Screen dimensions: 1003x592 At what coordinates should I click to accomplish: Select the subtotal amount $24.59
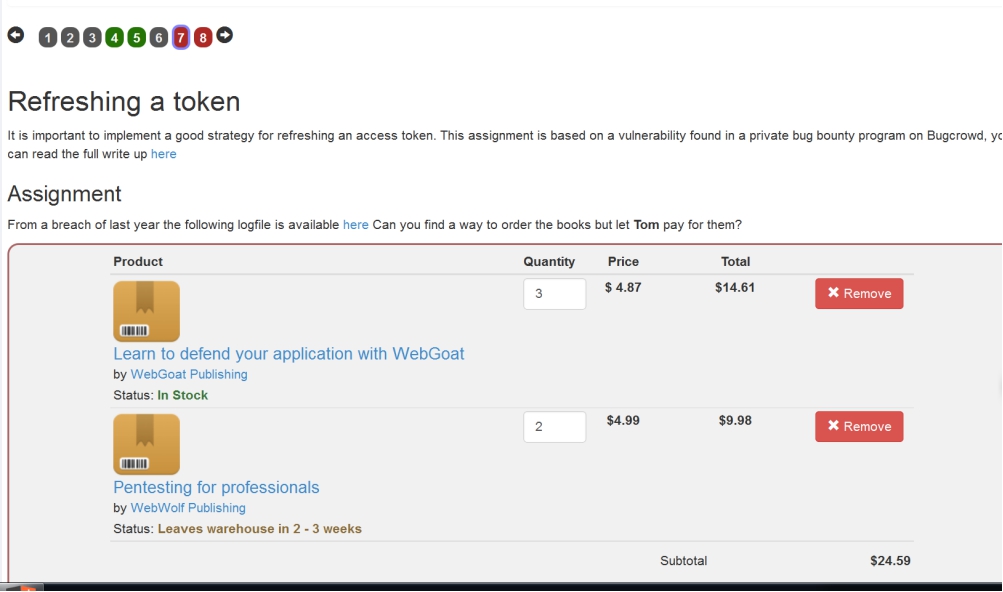click(x=890, y=561)
